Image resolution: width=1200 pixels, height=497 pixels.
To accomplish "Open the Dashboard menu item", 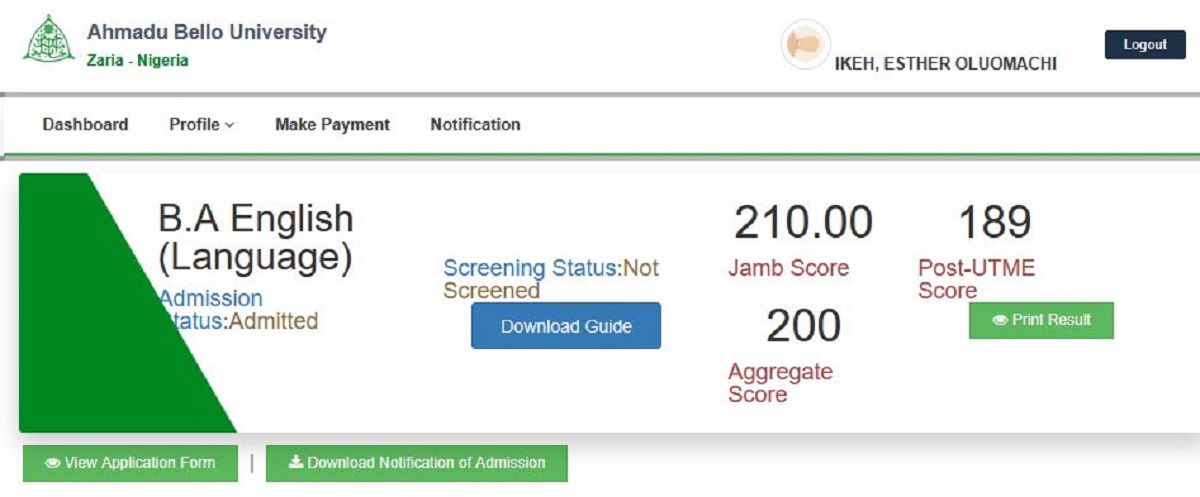I will point(85,125).
